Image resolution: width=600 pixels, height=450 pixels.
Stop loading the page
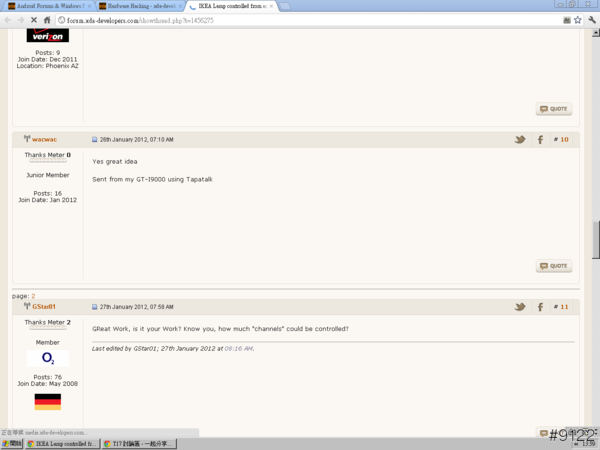click(x=34, y=20)
